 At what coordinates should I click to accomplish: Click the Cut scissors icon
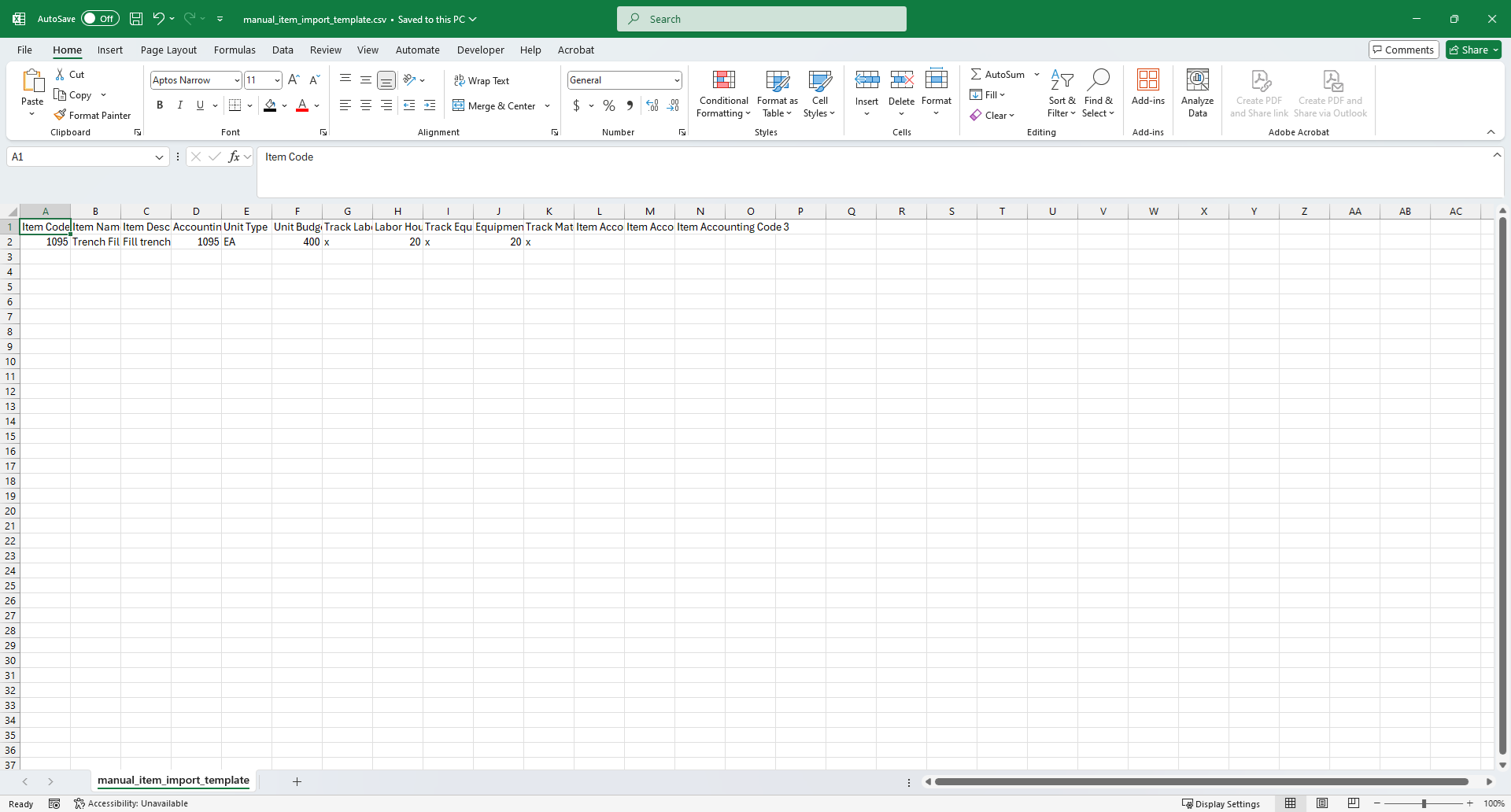60,74
